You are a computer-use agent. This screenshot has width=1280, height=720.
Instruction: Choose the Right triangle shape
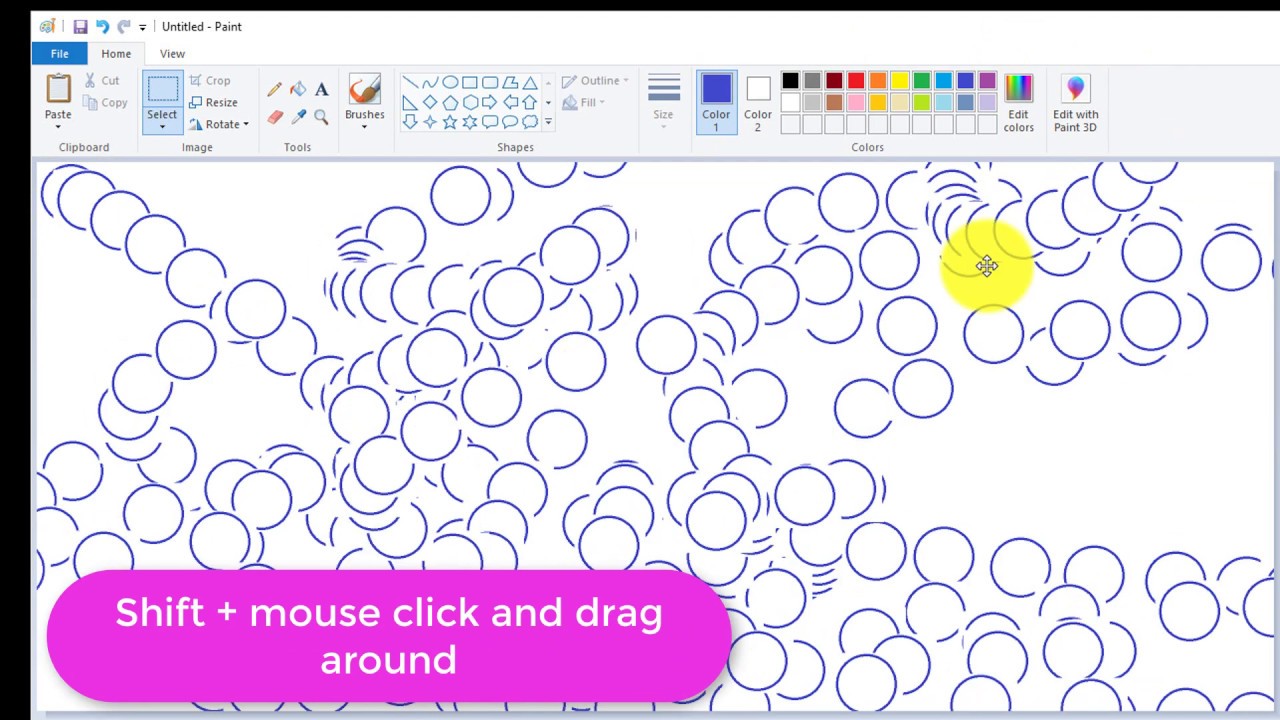410,102
